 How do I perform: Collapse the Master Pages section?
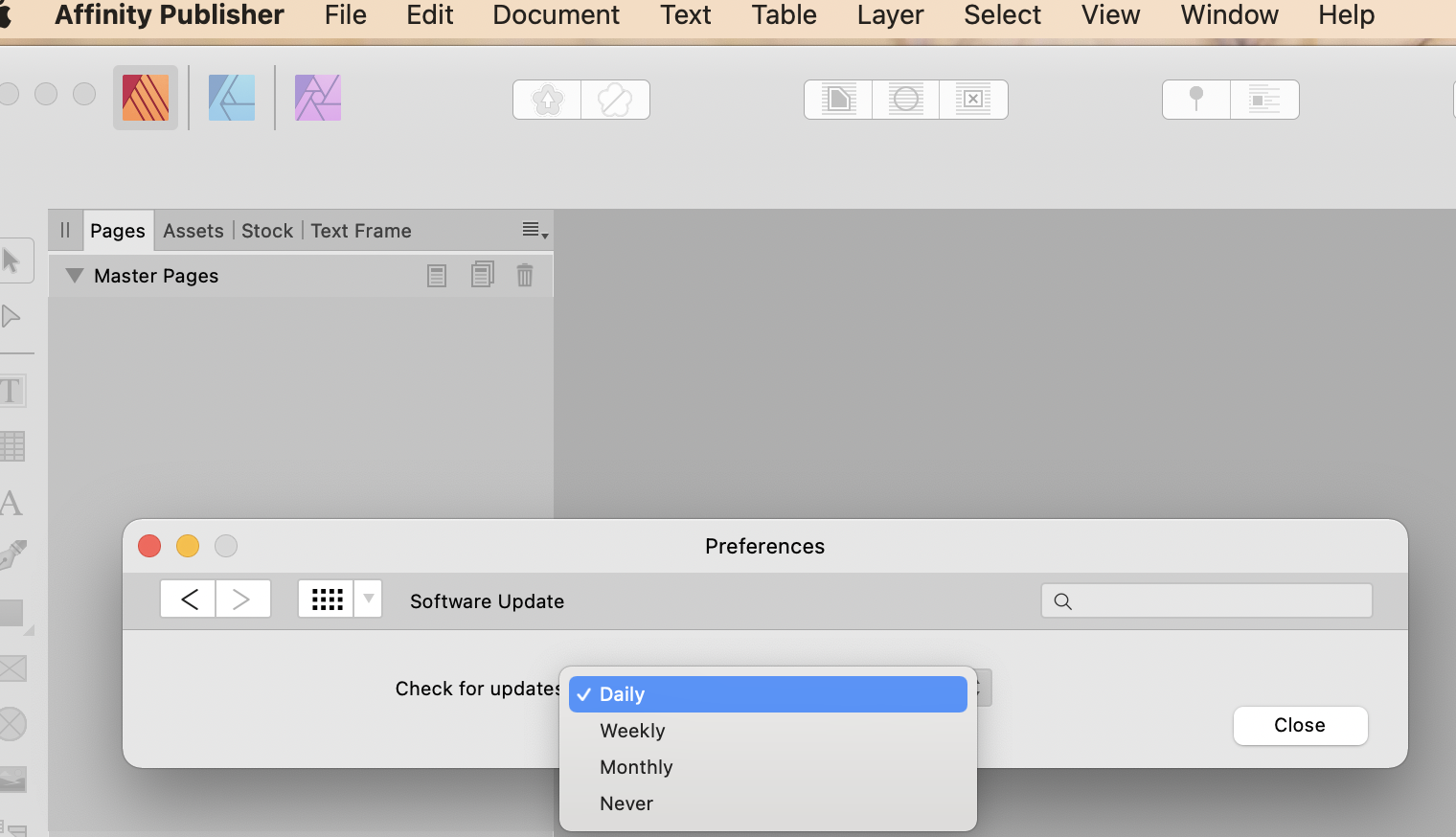coord(75,276)
